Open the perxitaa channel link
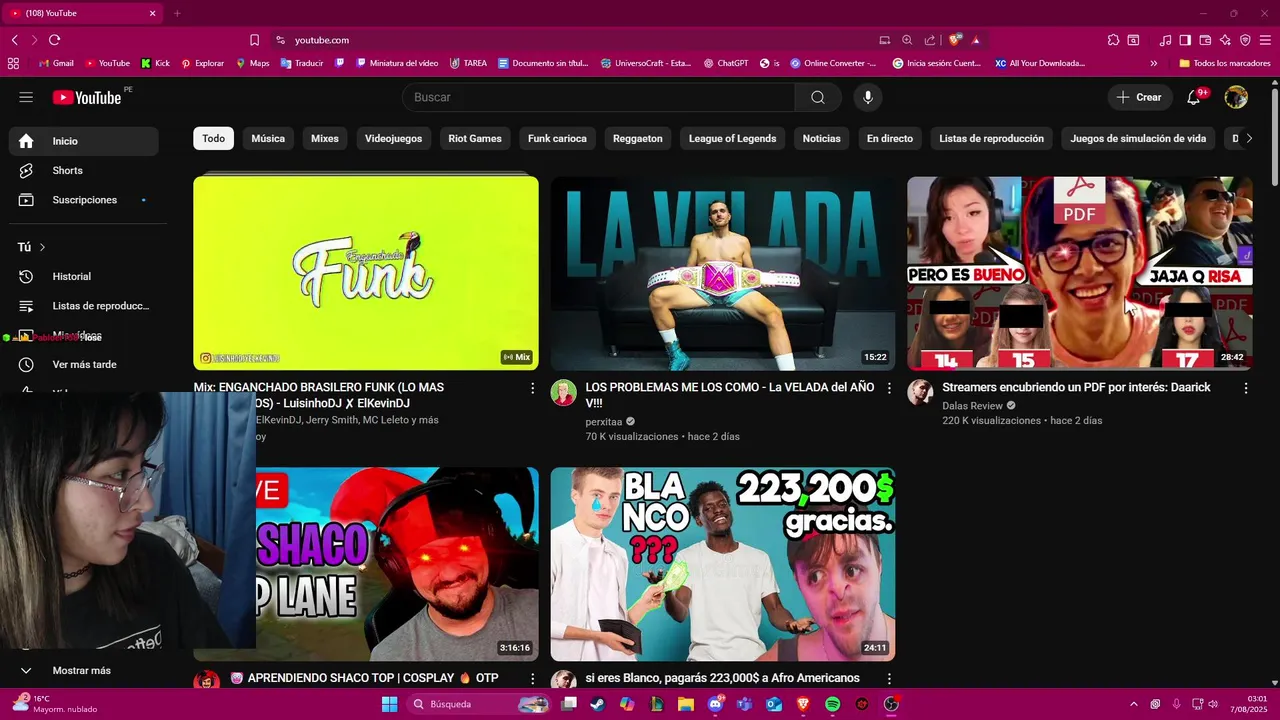 pyautogui.click(x=604, y=422)
